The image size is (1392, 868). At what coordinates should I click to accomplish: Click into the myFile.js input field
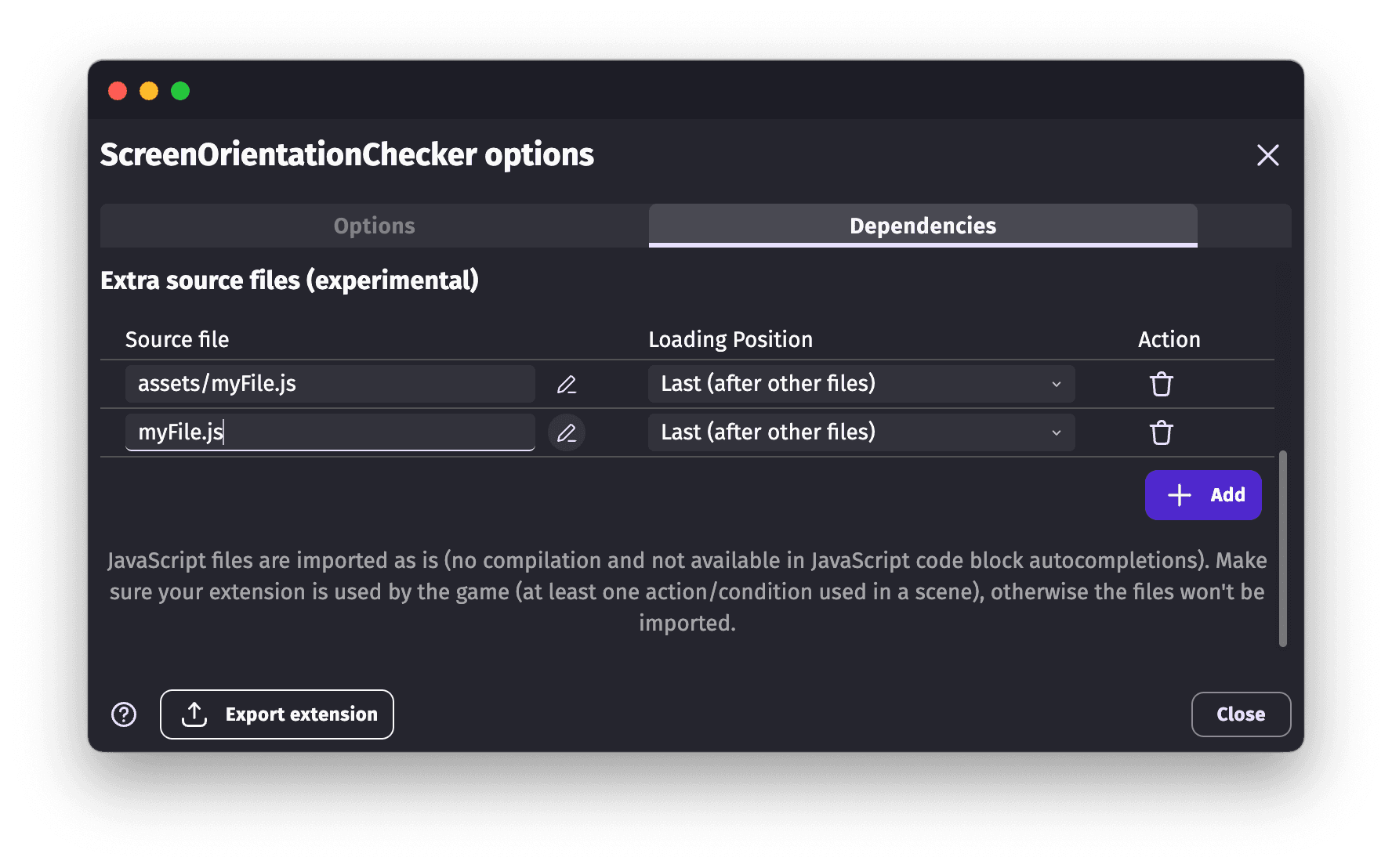[329, 432]
